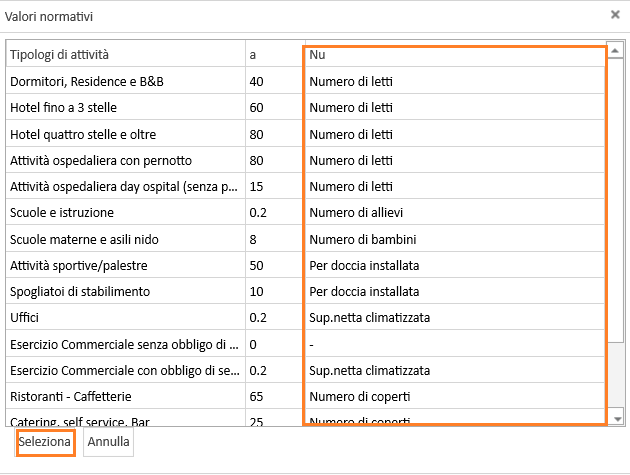Select row 'Dormitori, Residence e B&B'
The width and height of the screenshot is (630, 475).
pyautogui.click(x=305, y=81)
